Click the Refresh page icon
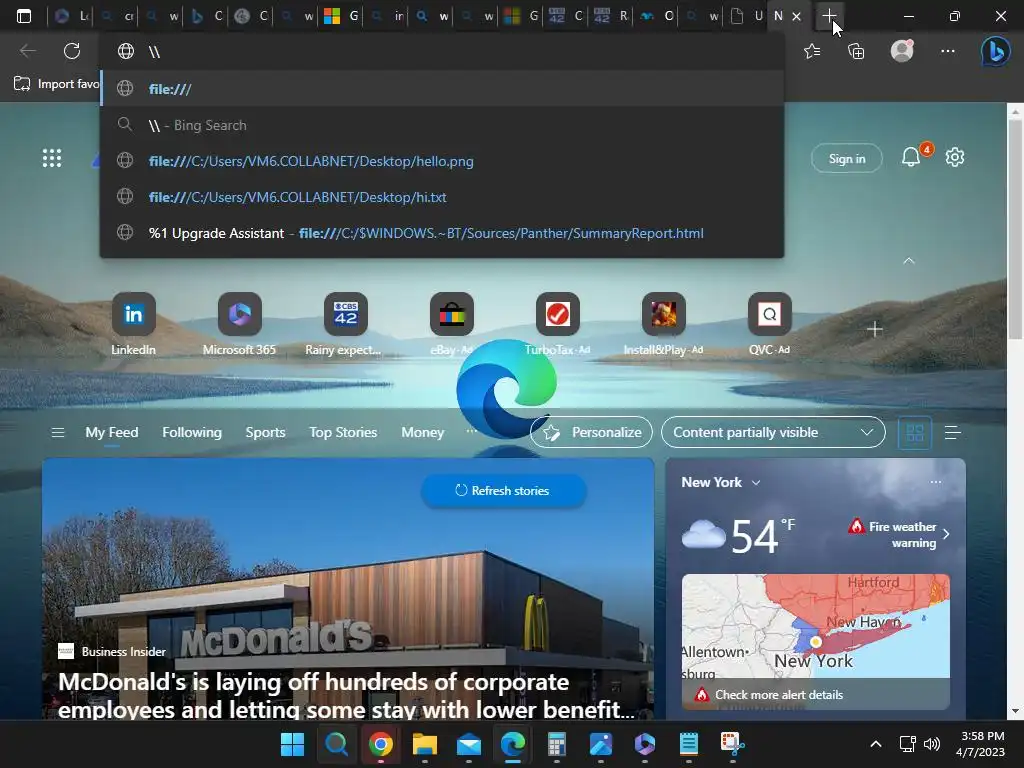This screenshot has width=1024, height=768. point(72,51)
